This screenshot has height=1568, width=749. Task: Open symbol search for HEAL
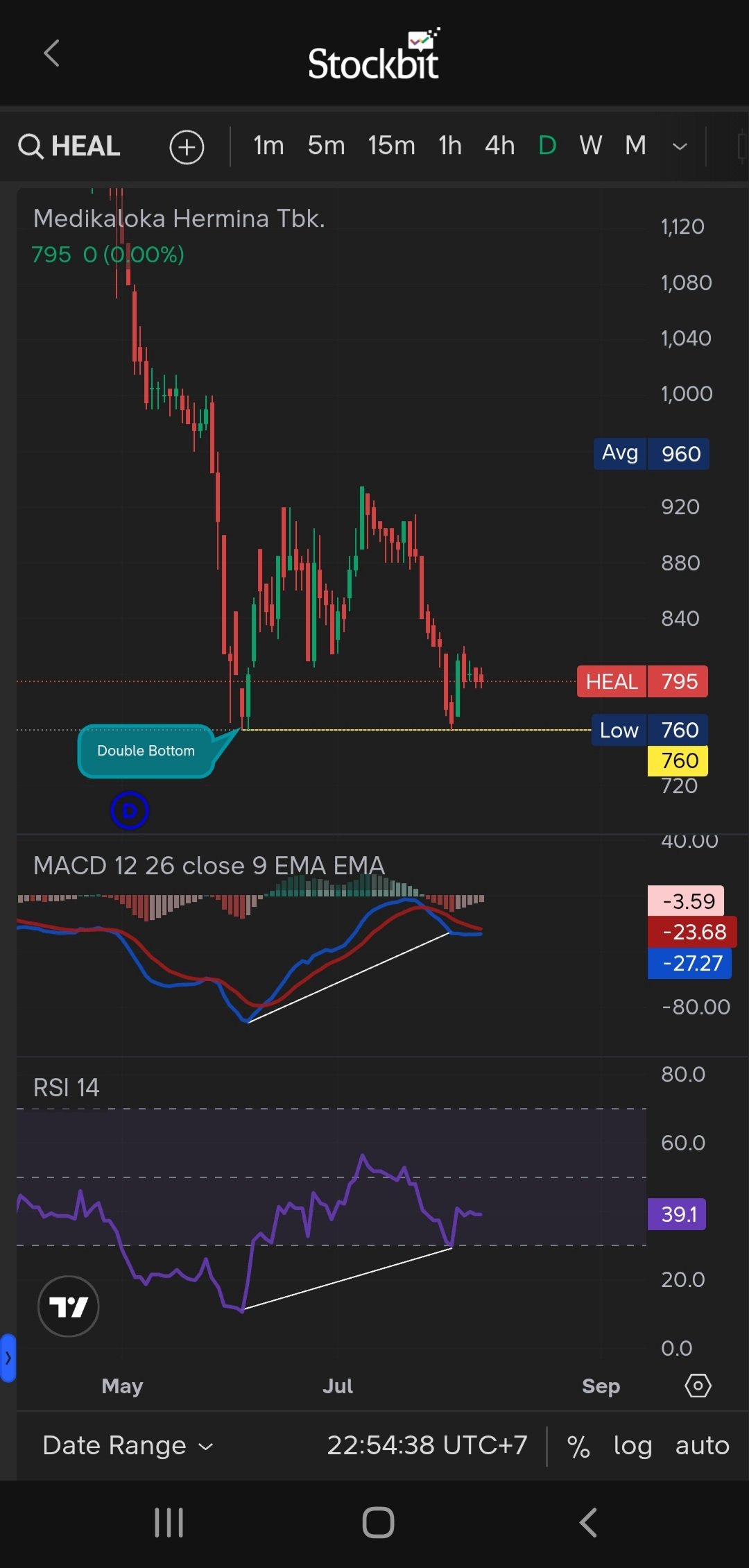click(69, 146)
